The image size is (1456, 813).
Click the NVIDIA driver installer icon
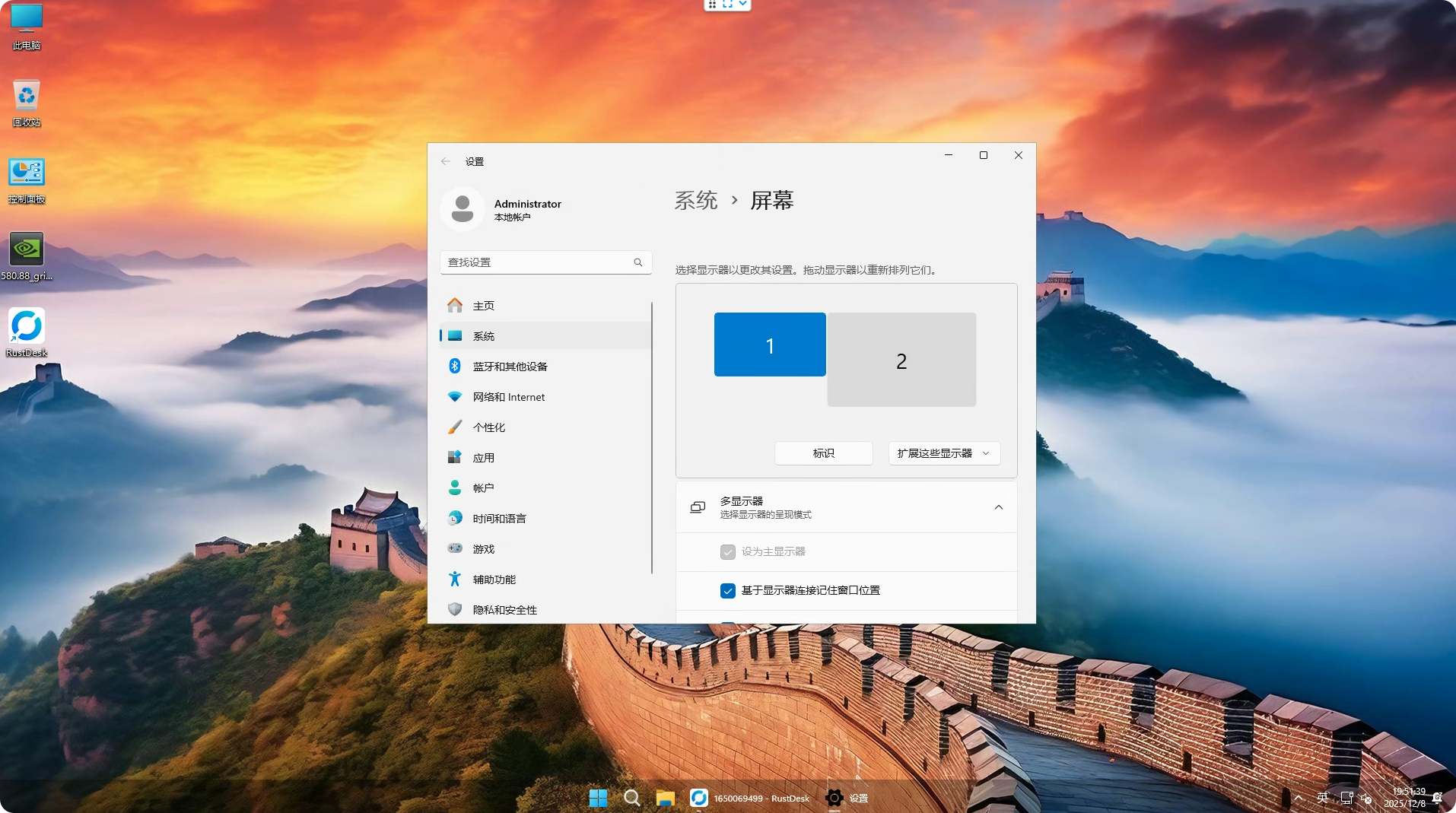coord(27,251)
